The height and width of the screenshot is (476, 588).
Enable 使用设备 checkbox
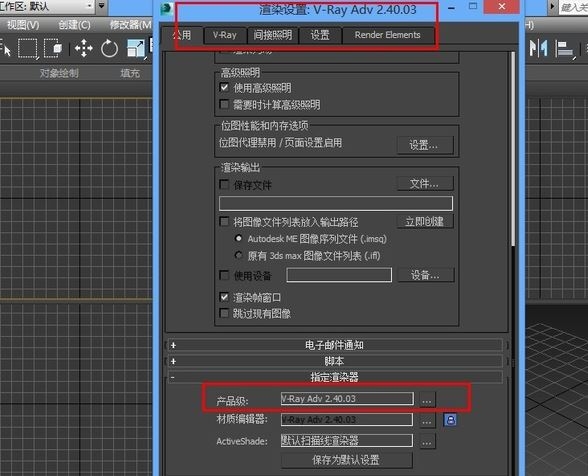click(x=224, y=275)
